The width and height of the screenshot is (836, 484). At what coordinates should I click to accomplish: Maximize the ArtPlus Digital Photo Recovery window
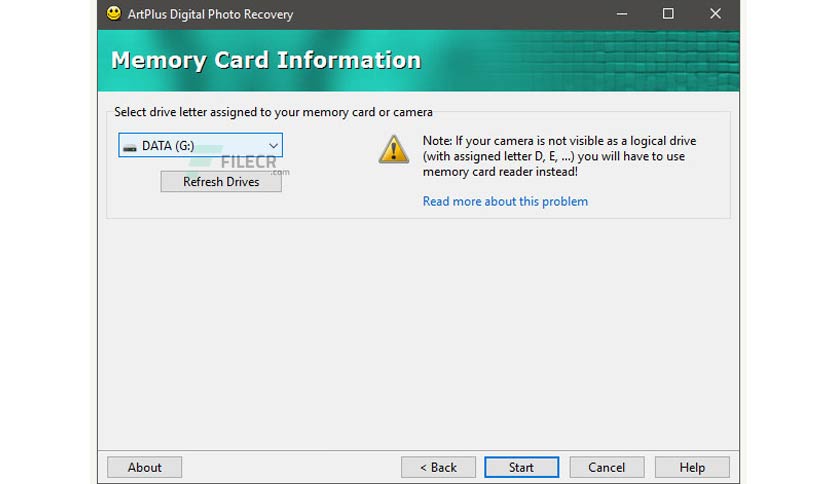pyautogui.click(x=668, y=14)
